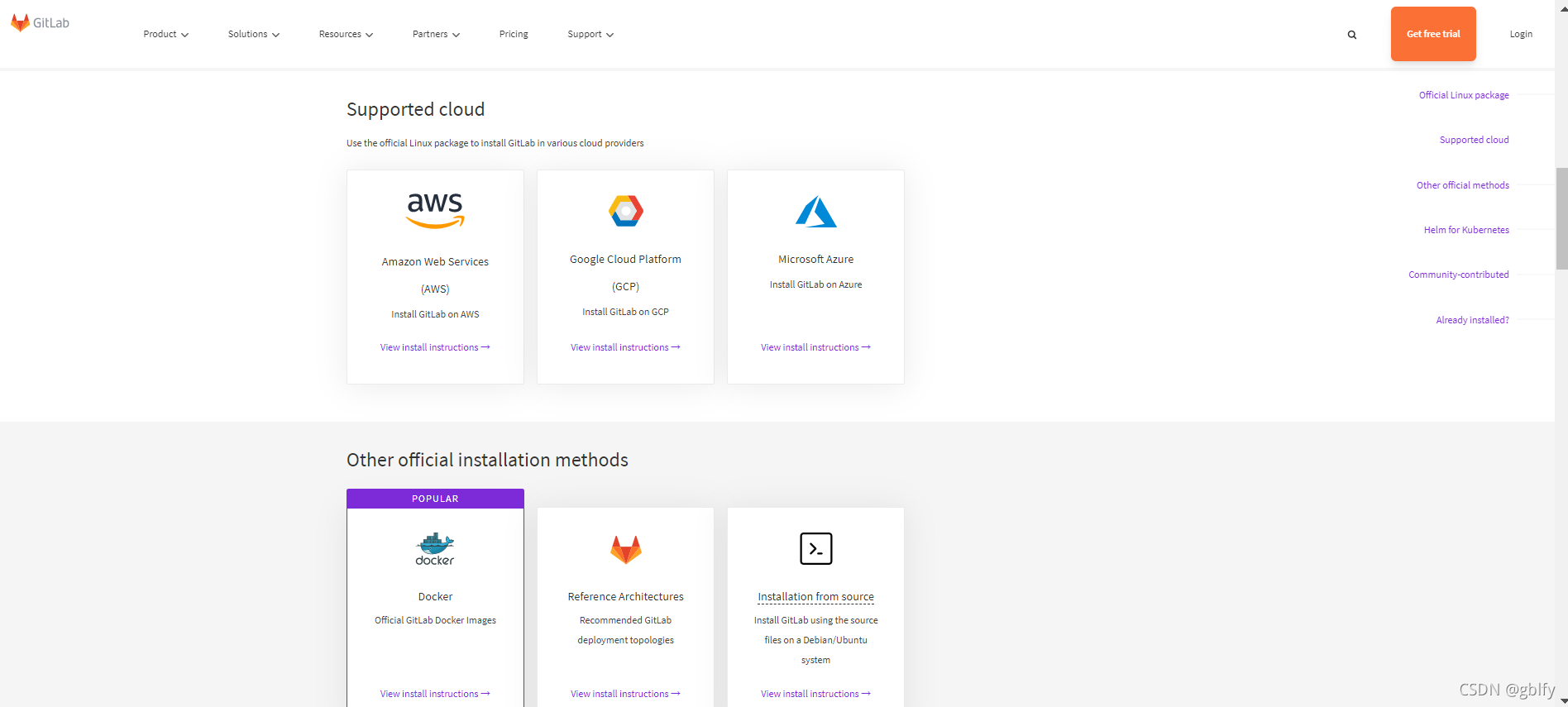Open the search magnifier icon
This screenshot has width=1568, height=707.
coord(1352,35)
